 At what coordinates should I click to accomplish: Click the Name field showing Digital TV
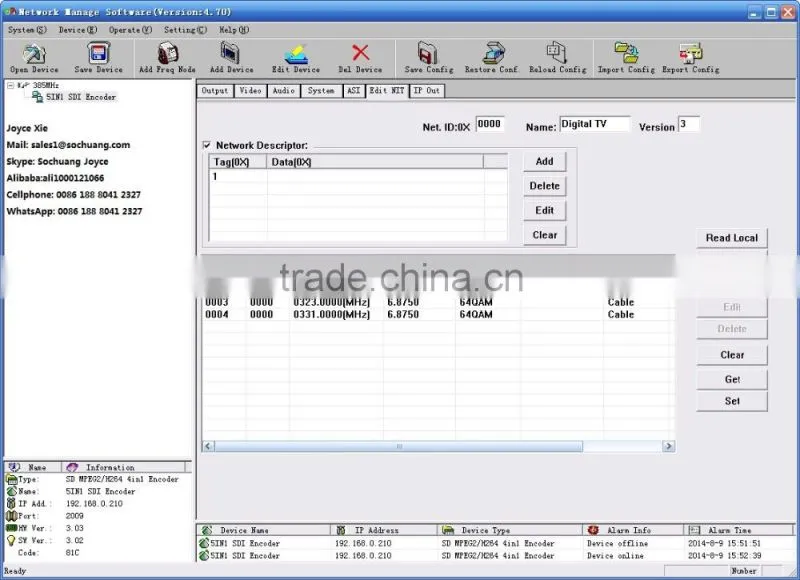point(594,124)
